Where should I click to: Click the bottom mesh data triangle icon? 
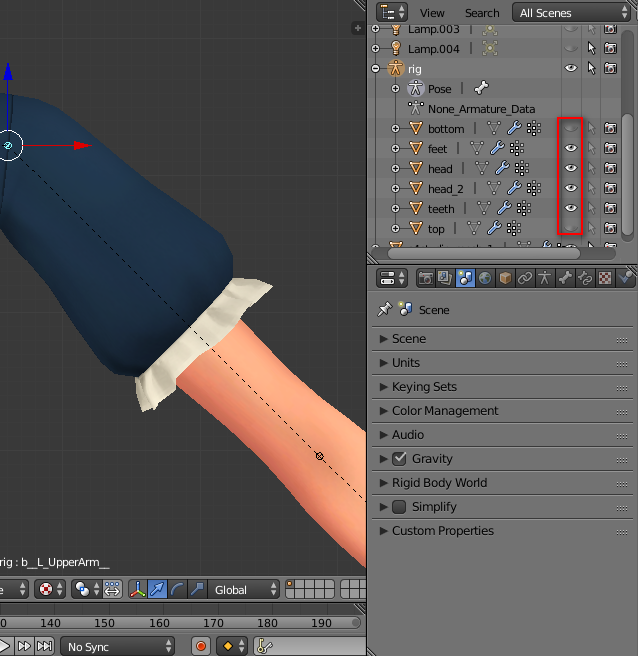(494, 128)
